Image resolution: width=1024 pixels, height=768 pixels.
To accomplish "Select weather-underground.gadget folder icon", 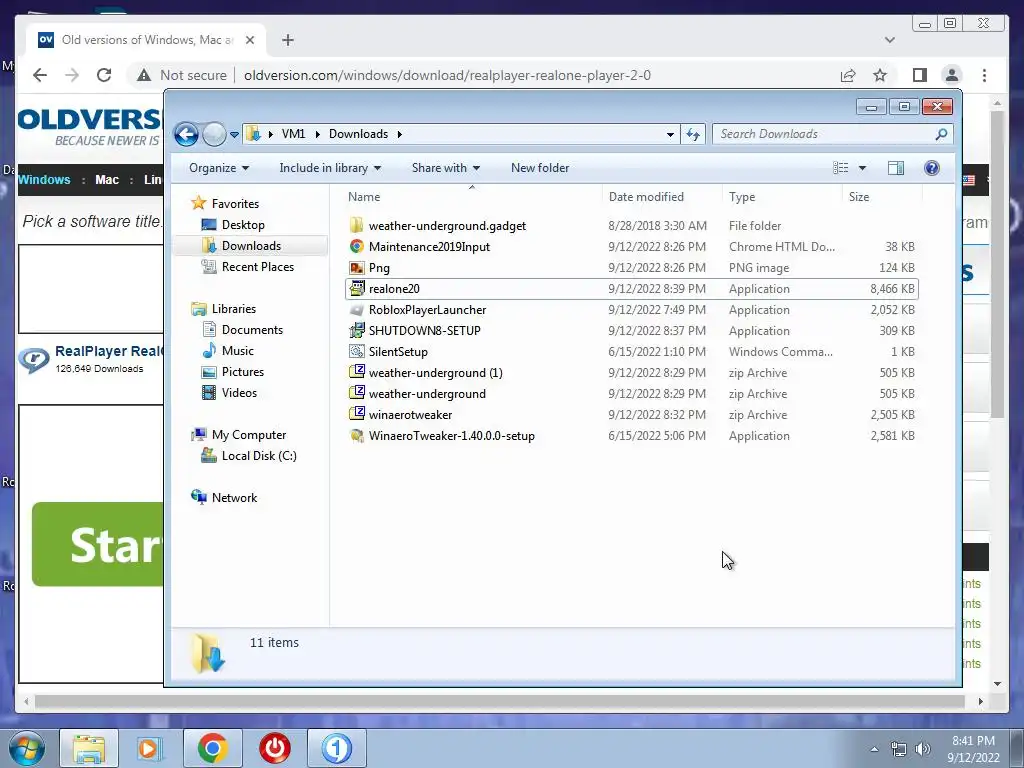I will [357, 225].
